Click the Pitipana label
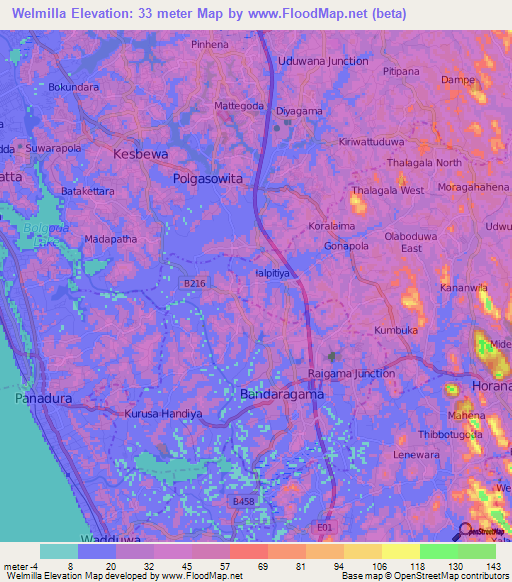512x582 pixels. 401,72
